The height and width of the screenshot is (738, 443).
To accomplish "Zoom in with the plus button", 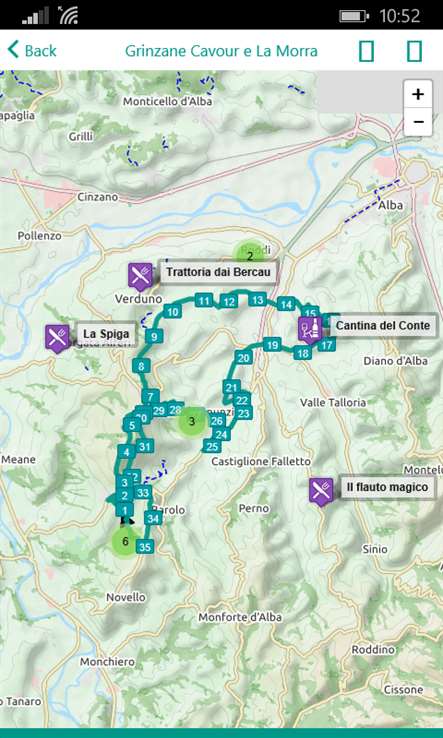I will point(418,94).
